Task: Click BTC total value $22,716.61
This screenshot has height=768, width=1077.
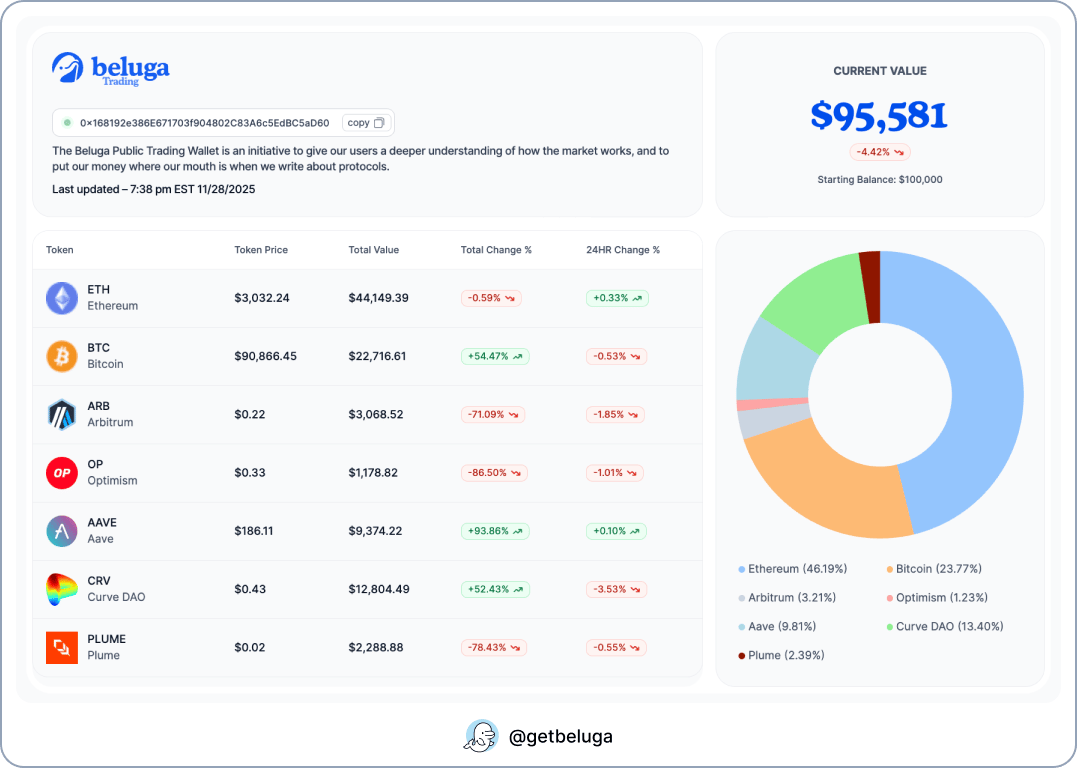Action: pos(377,357)
